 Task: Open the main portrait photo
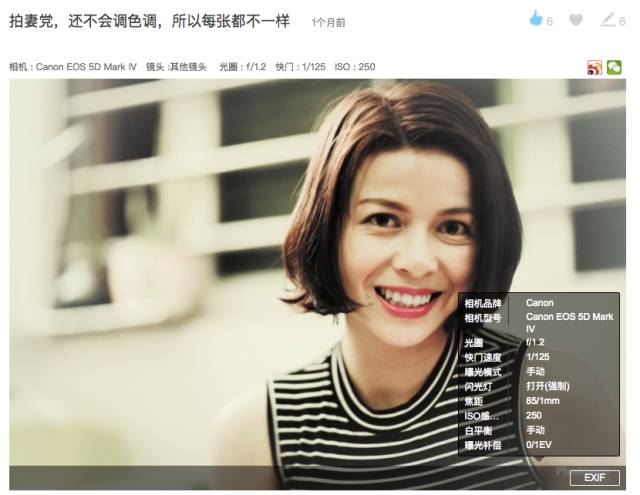[x=317, y=284]
